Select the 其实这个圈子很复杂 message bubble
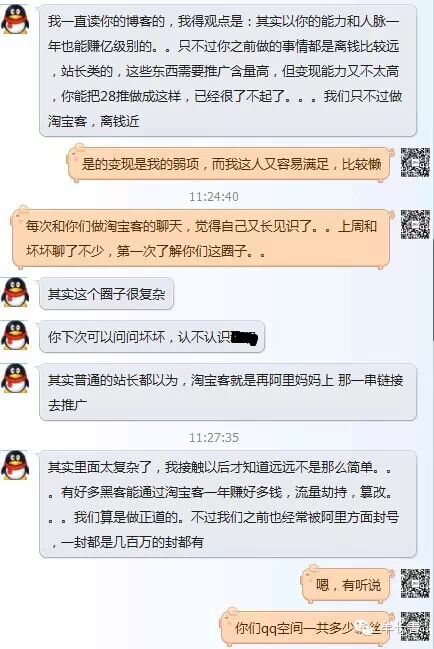Viewport: 434px width, 649px height. pos(106,294)
